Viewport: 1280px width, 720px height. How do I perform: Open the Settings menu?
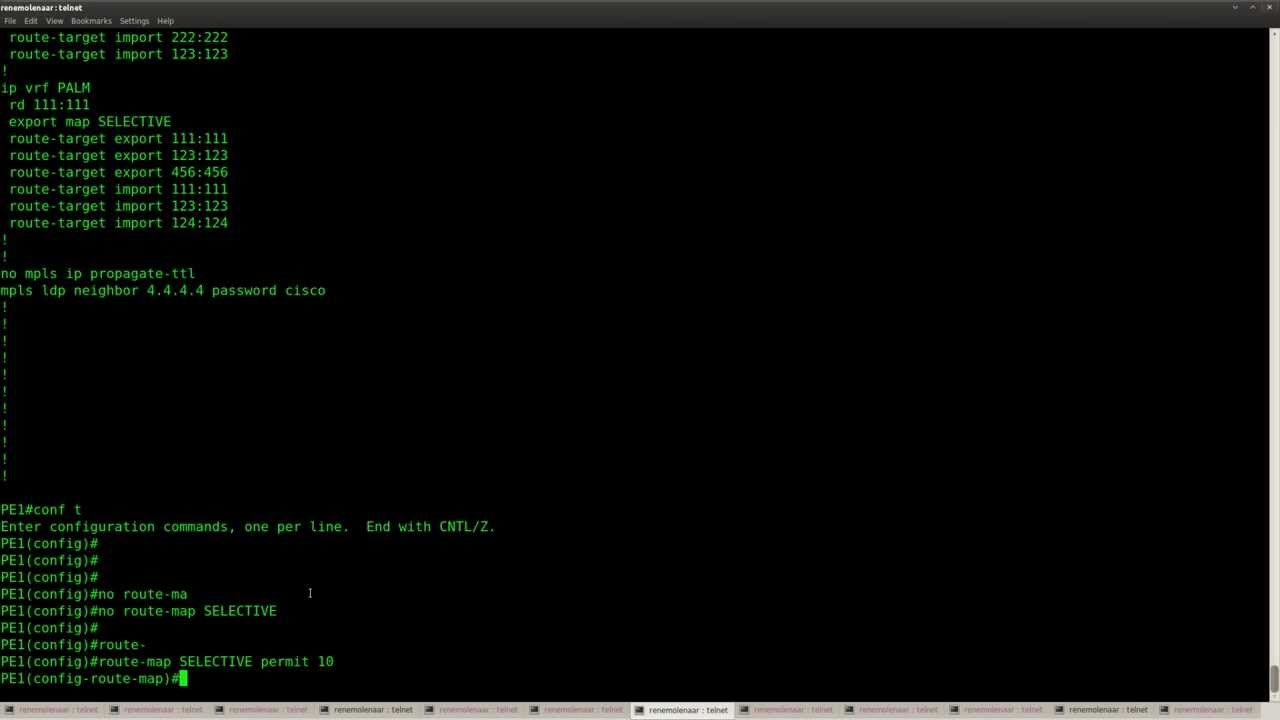pyautogui.click(x=134, y=21)
